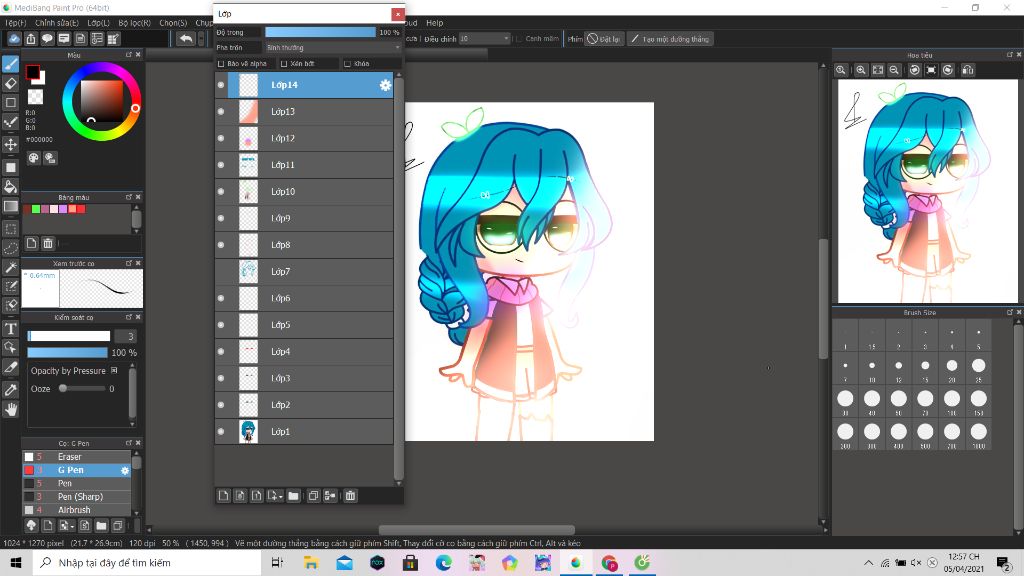The image size is (1024, 576).
Task: Select the Eraser brush in brush list
Action: pos(77,457)
